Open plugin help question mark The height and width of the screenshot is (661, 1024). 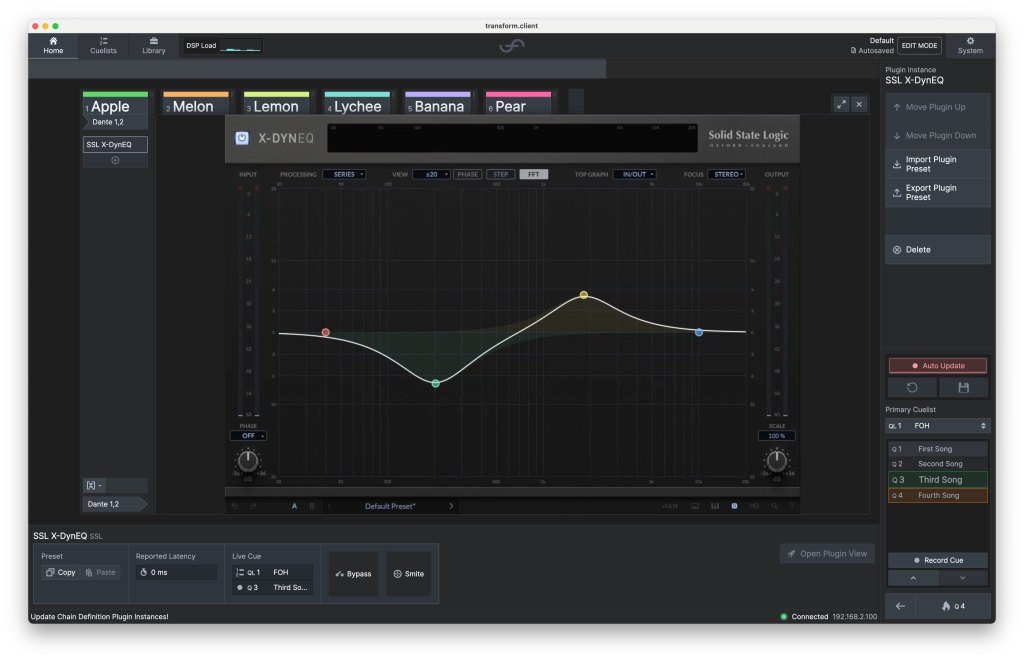tap(792, 506)
